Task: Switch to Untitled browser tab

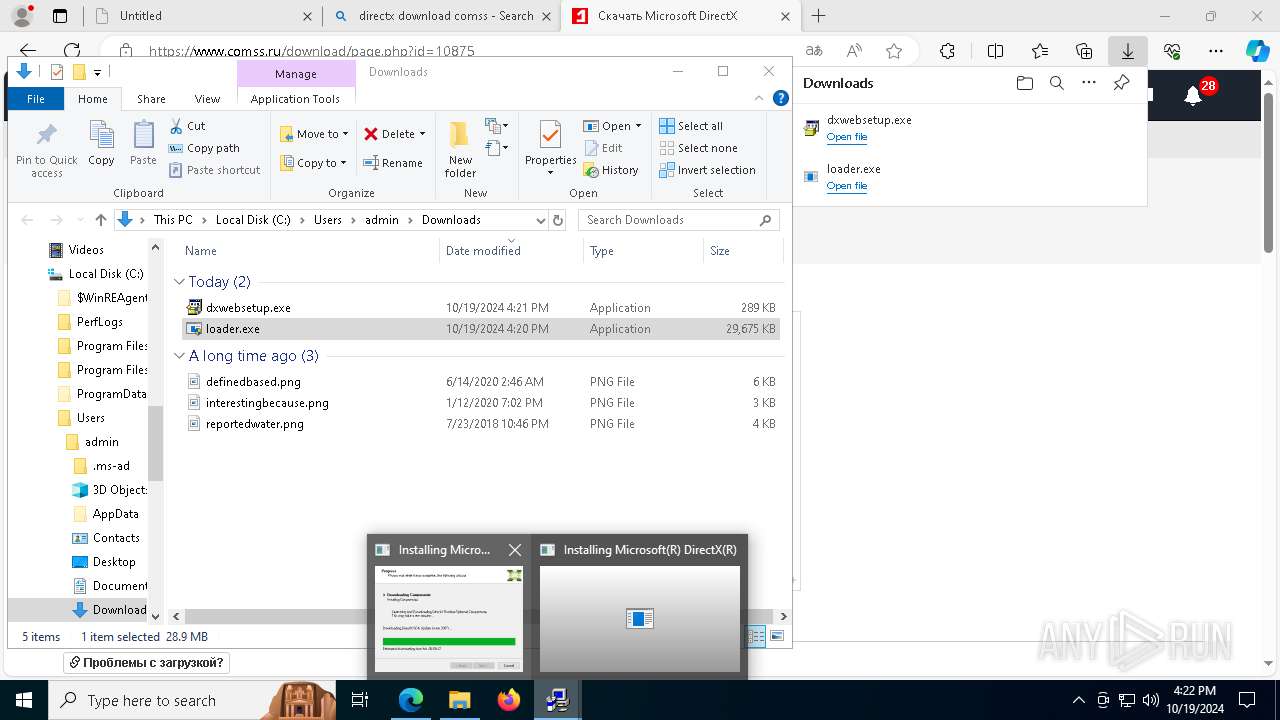Action: [x=200, y=16]
